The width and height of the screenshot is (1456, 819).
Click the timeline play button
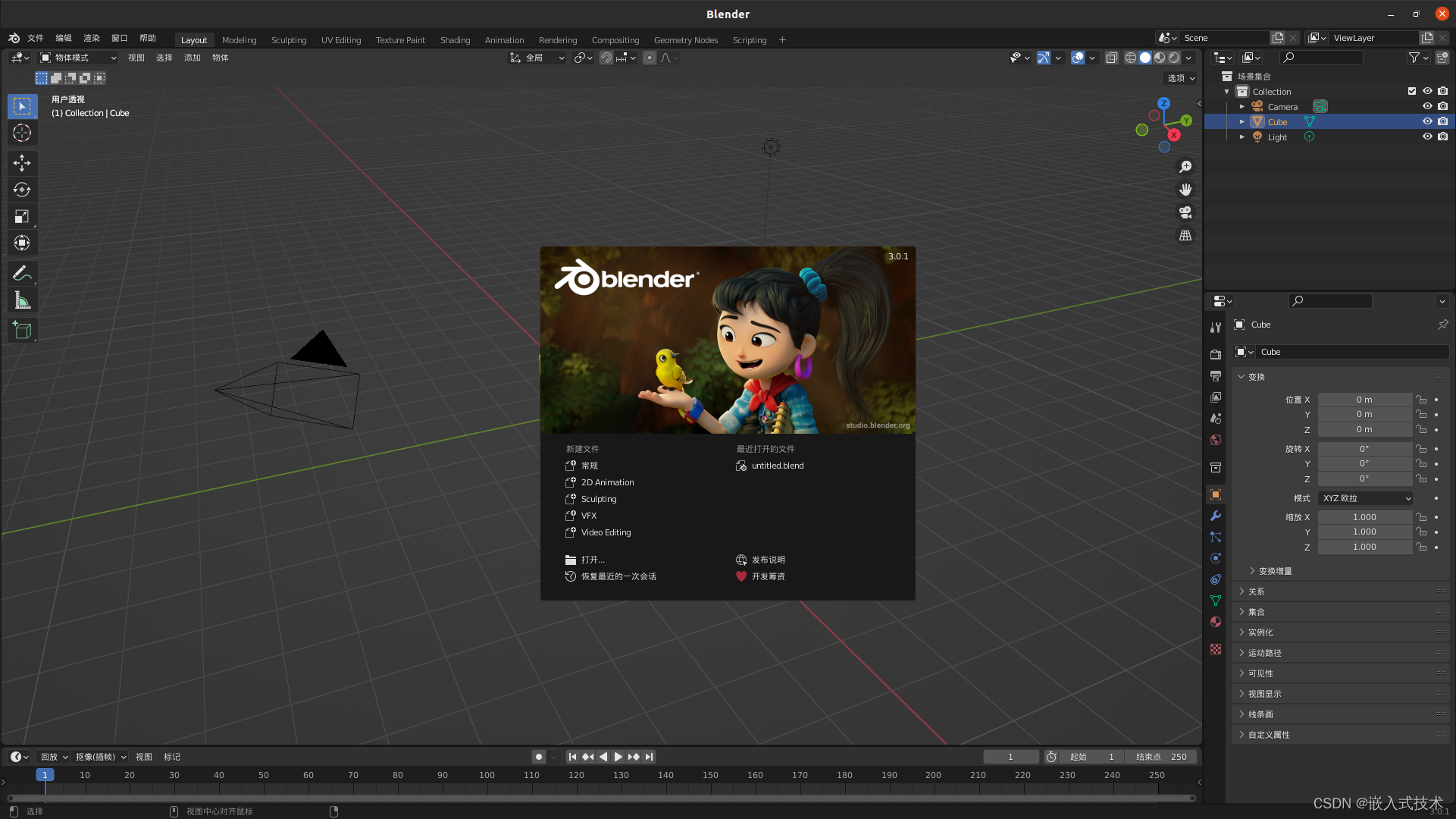[618, 757]
